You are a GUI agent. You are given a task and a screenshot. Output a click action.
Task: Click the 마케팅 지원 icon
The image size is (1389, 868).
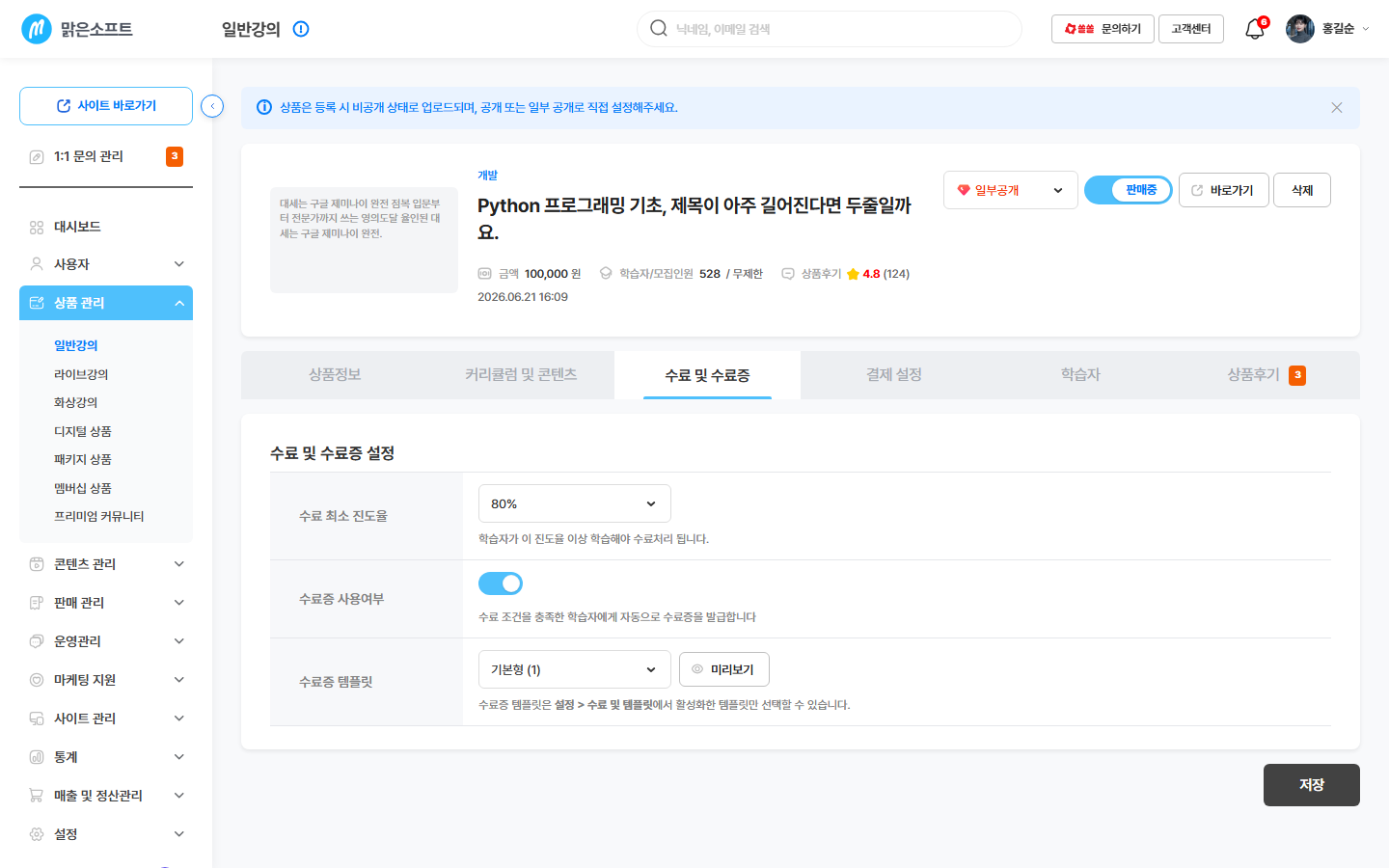37,680
